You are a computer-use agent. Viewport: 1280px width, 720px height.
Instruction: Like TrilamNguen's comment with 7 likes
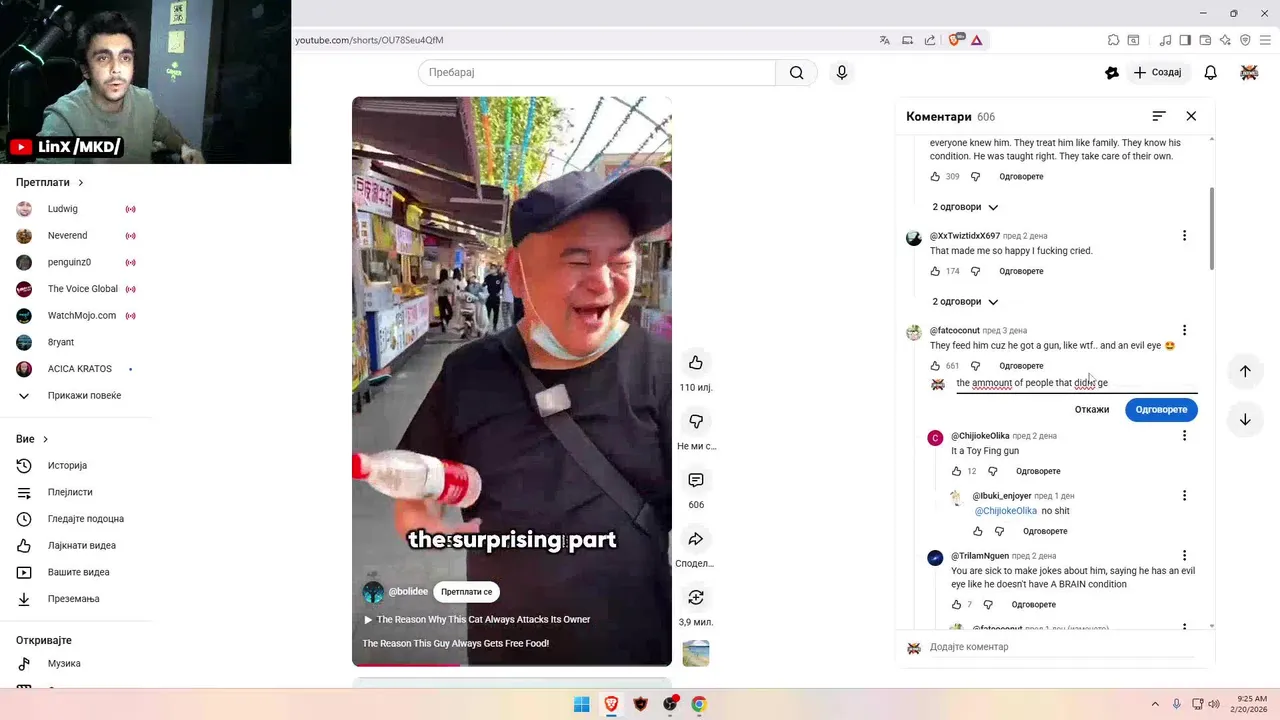tap(956, 604)
